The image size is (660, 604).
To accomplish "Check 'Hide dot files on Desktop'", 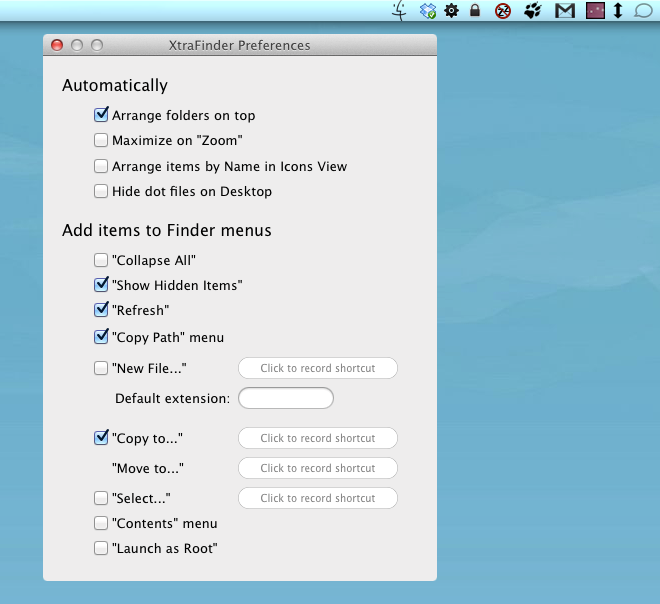I will [x=101, y=191].
